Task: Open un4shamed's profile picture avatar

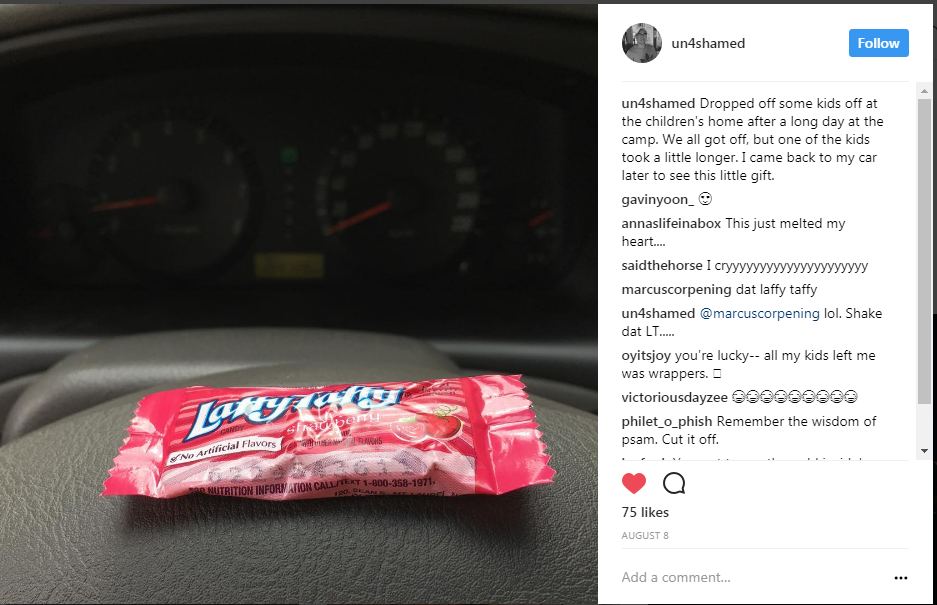Action: [642, 43]
